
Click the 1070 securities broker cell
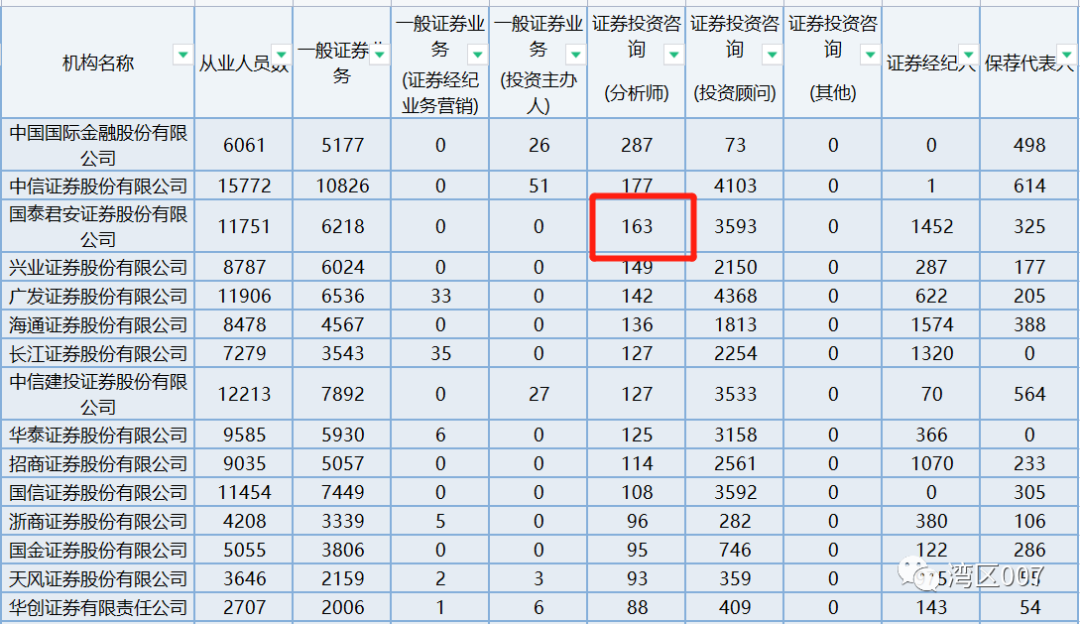pos(931,464)
